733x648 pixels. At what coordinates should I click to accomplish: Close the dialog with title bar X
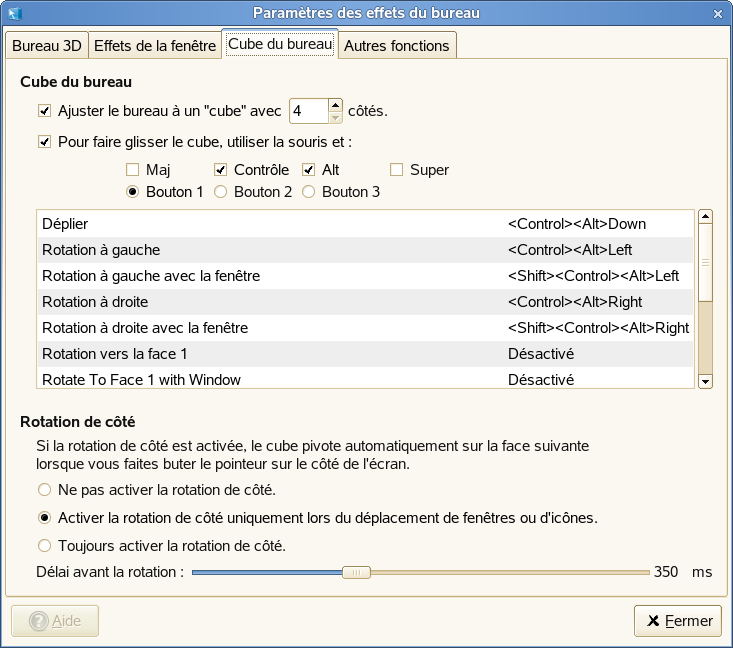point(718,13)
